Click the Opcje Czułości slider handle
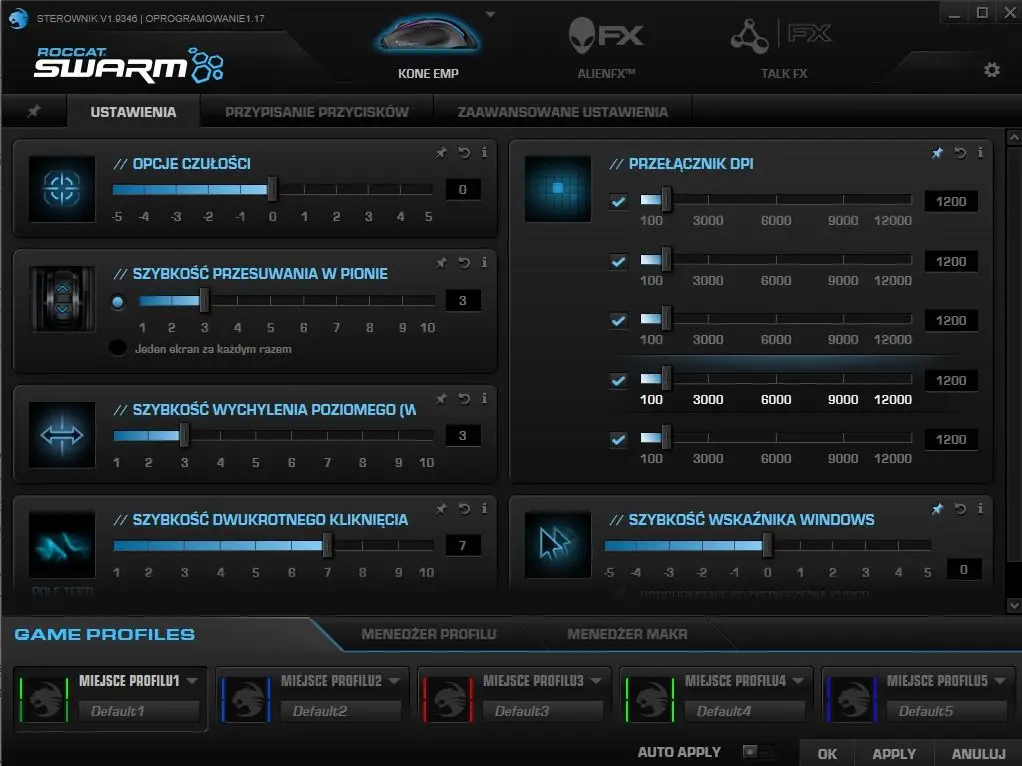This screenshot has width=1022, height=766. pyautogui.click(x=272, y=190)
